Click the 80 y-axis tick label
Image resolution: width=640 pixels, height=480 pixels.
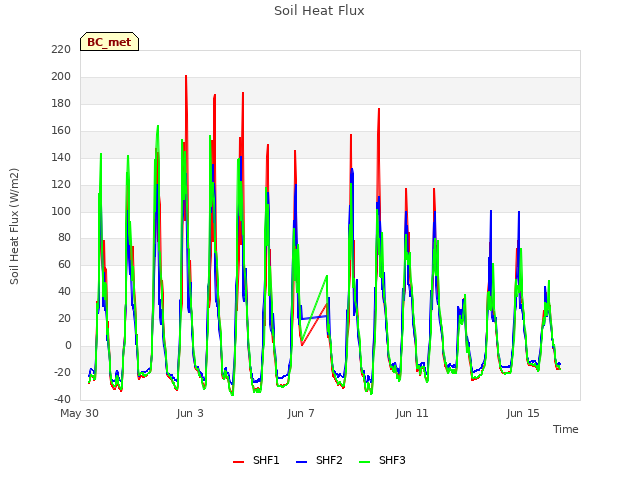64,238
